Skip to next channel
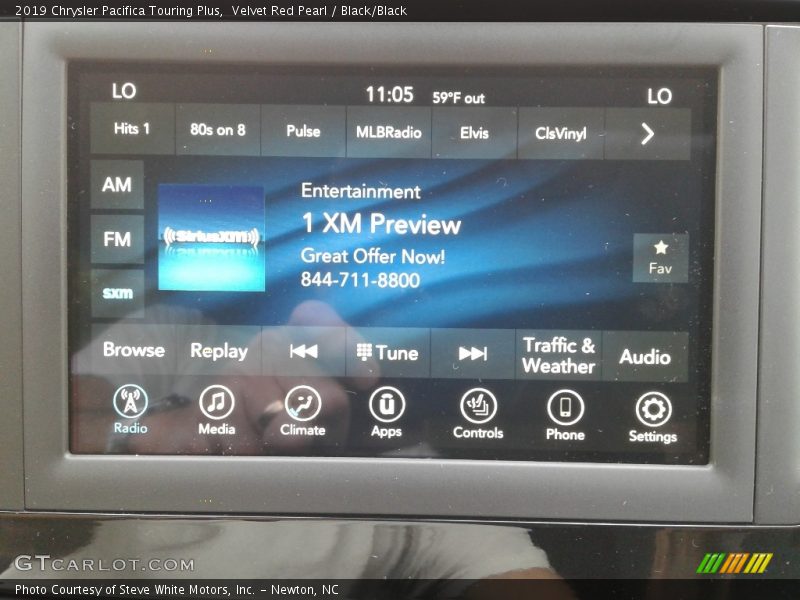The width and height of the screenshot is (800, 600). coord(473,354)
